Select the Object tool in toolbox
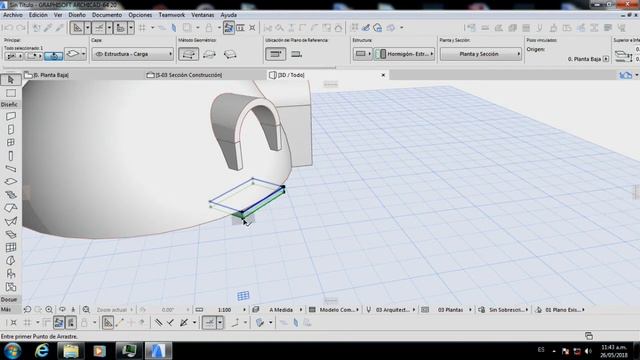This screenshot has height=360, width=640. click(x=11, y=273)
